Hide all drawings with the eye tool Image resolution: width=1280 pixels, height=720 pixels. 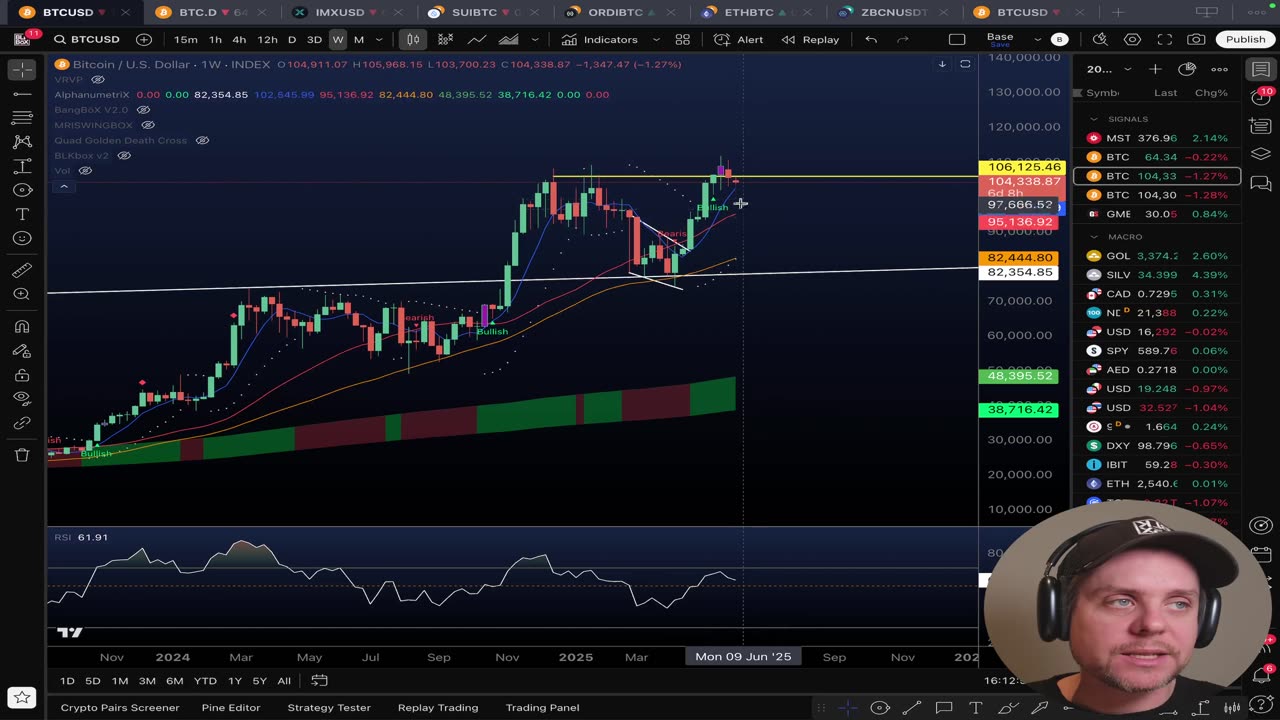point(22,399)
